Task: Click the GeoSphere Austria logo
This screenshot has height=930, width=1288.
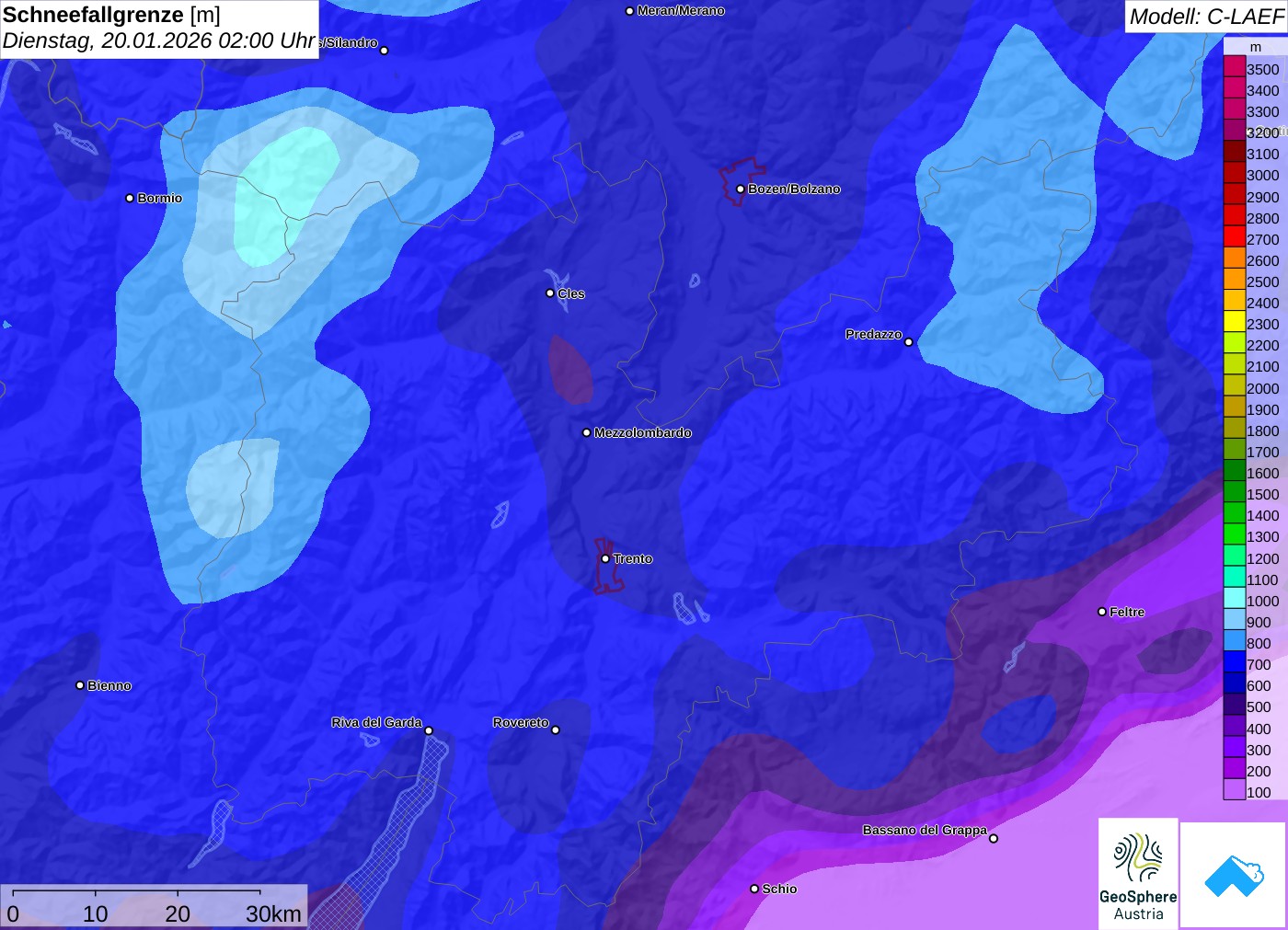Action: (x=1138, y=874)
